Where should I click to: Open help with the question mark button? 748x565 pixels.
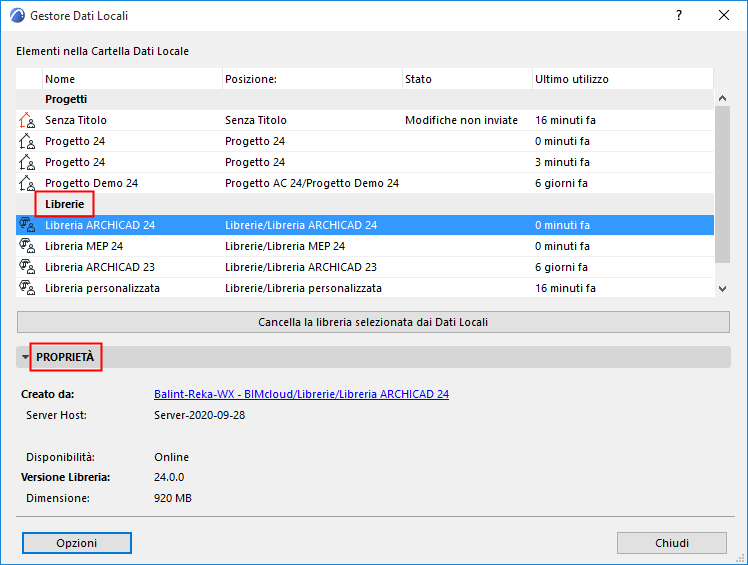pos(679,15)
